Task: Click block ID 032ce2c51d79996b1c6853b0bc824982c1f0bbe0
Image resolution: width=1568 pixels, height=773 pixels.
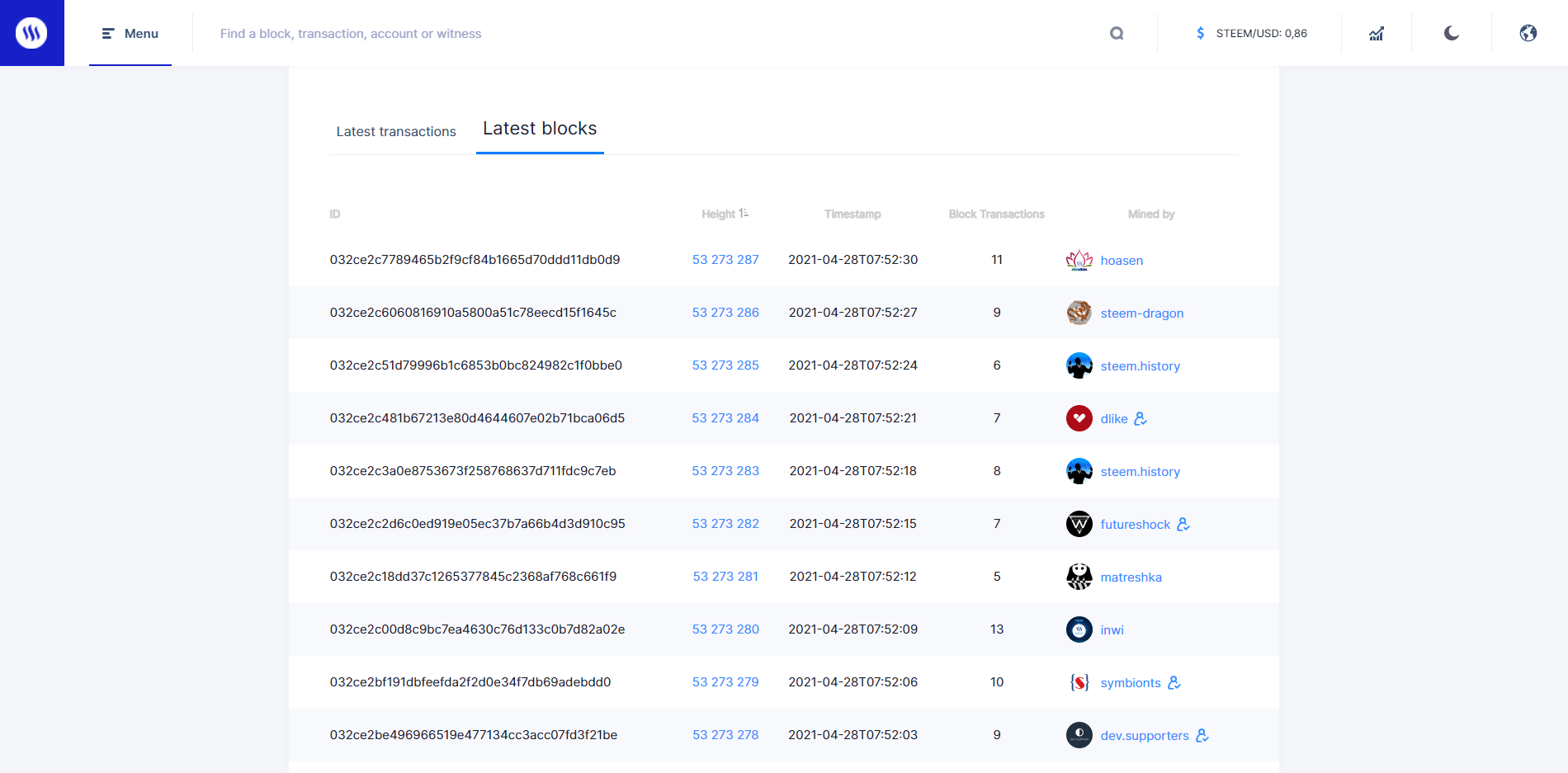Action: [x=476, y=365]
